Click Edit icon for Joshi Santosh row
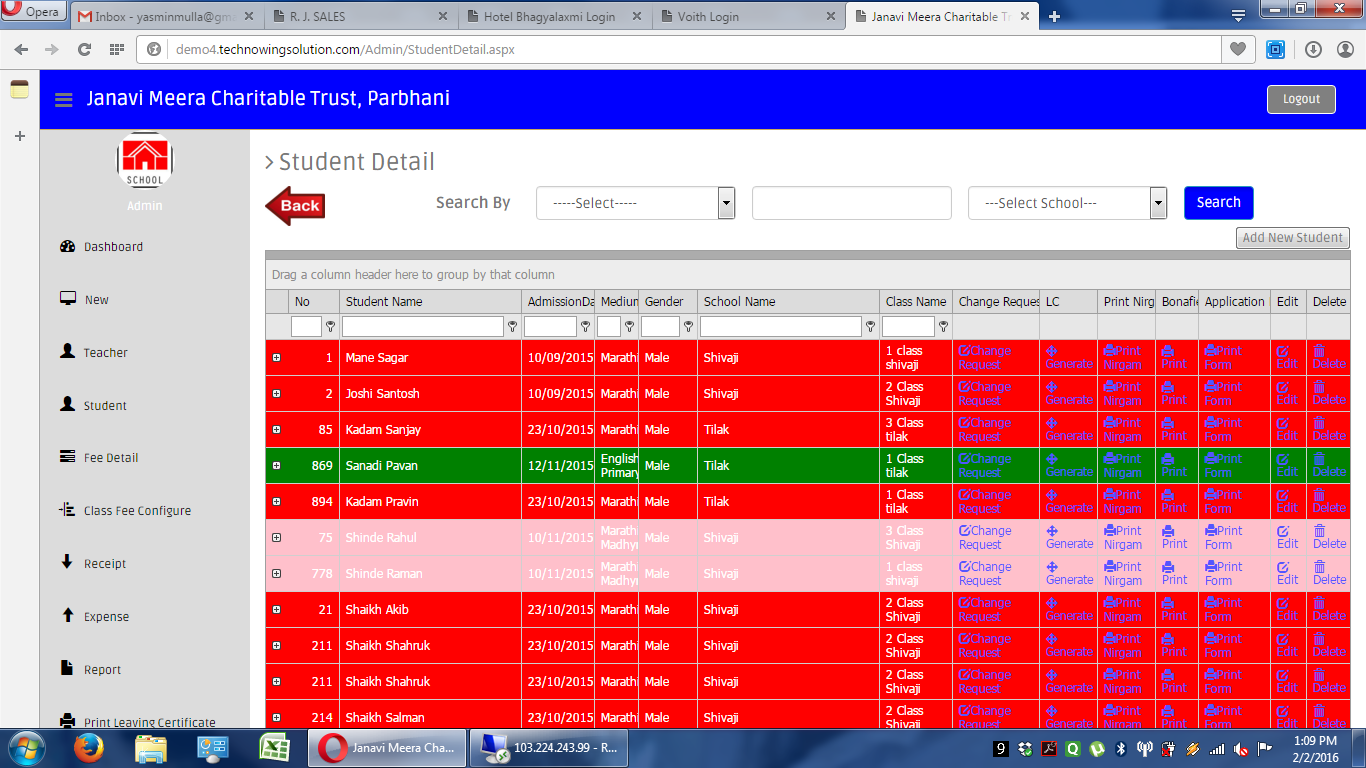Screen dimensions: 1366x768 (x=1283, y=387)
